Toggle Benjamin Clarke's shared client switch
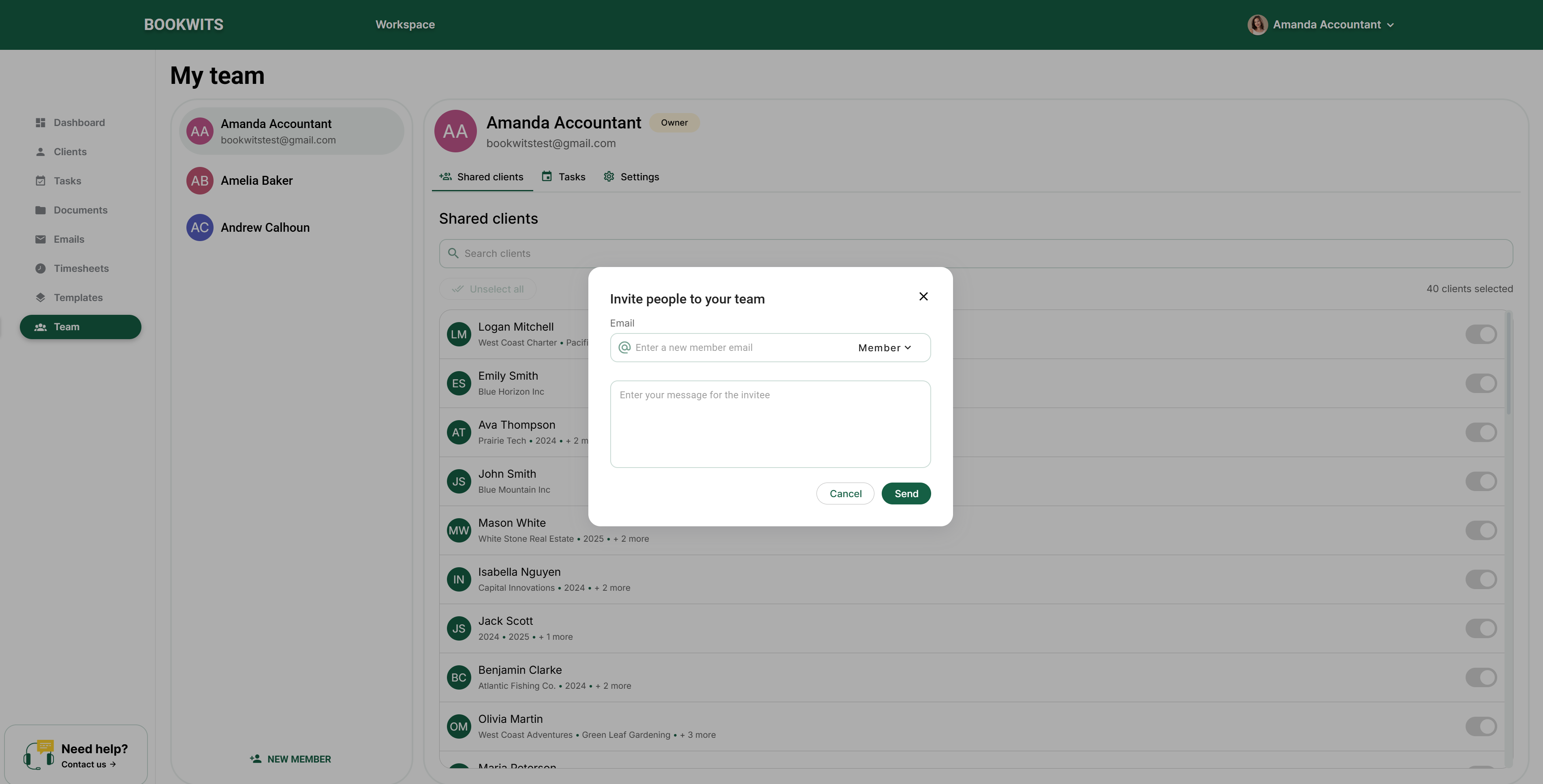The image size is (1543, 784). pyautogui.click(x=1481, y=677)
